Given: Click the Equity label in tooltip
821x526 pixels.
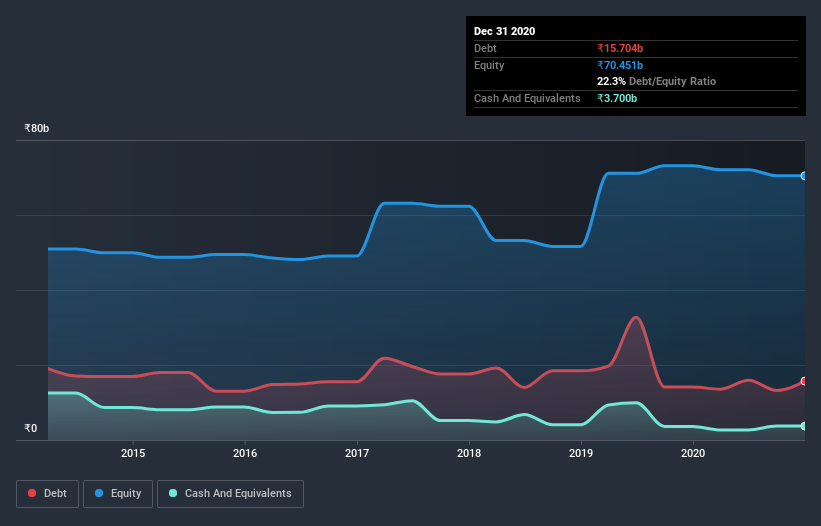Looking at the screenshot, I should (489, 65).
